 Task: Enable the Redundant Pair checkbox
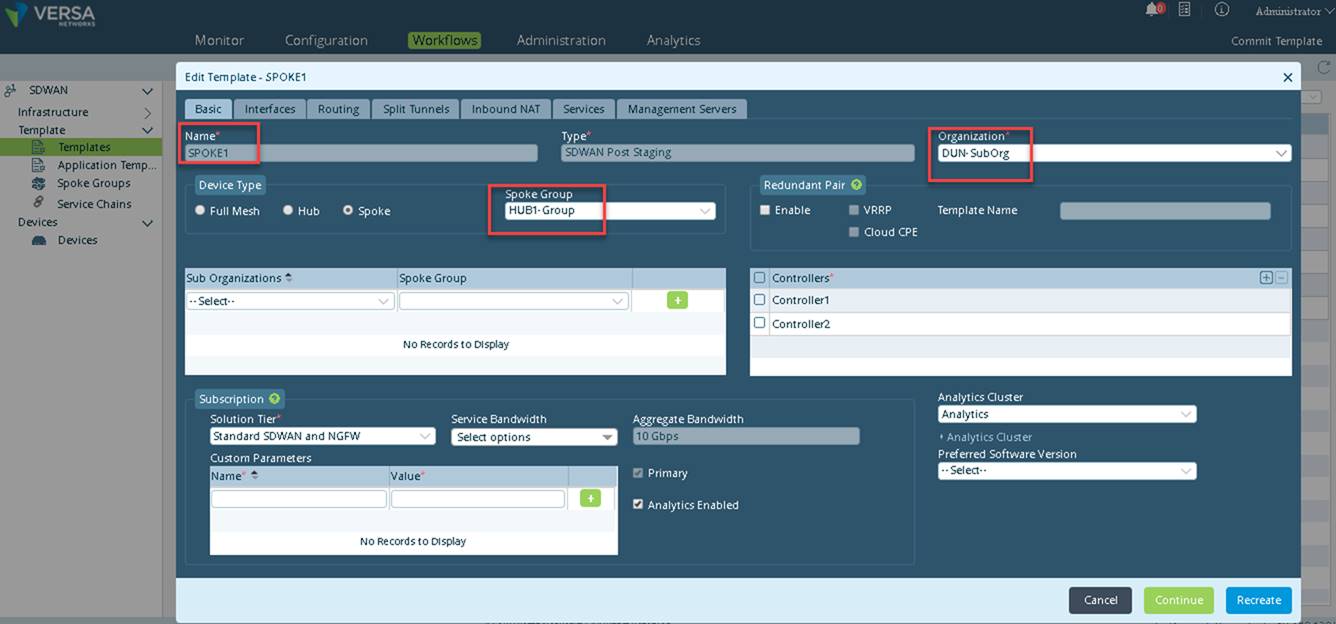point(765,210)
